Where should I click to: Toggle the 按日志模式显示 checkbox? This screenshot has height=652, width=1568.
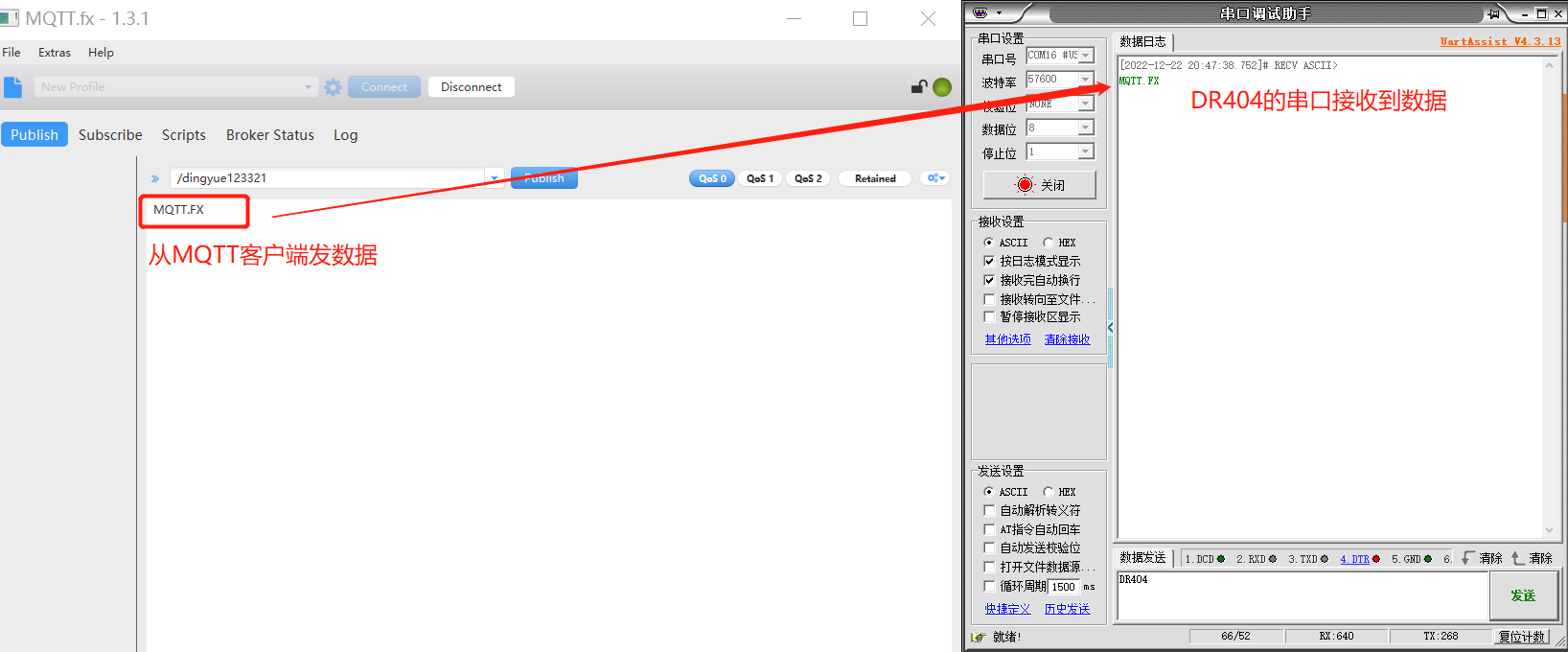click(989, 261)
